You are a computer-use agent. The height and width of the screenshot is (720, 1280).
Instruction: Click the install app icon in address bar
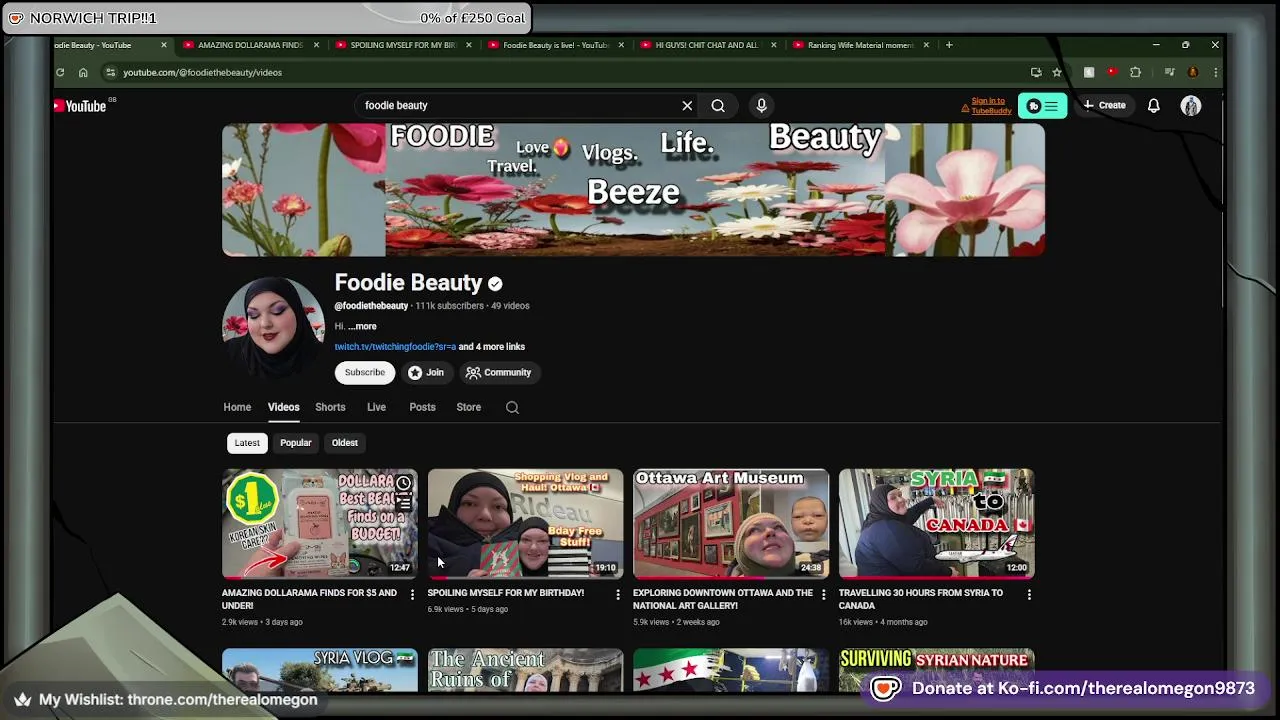coord(1036,72)
